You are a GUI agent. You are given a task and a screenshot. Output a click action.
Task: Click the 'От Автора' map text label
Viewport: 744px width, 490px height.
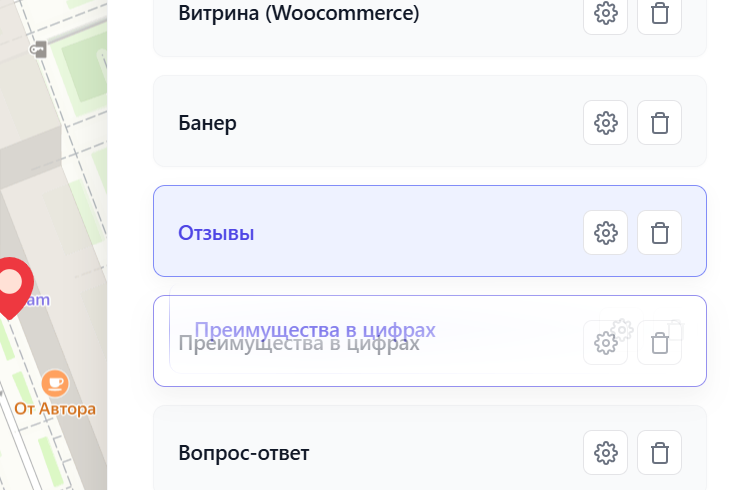point(55,408)
